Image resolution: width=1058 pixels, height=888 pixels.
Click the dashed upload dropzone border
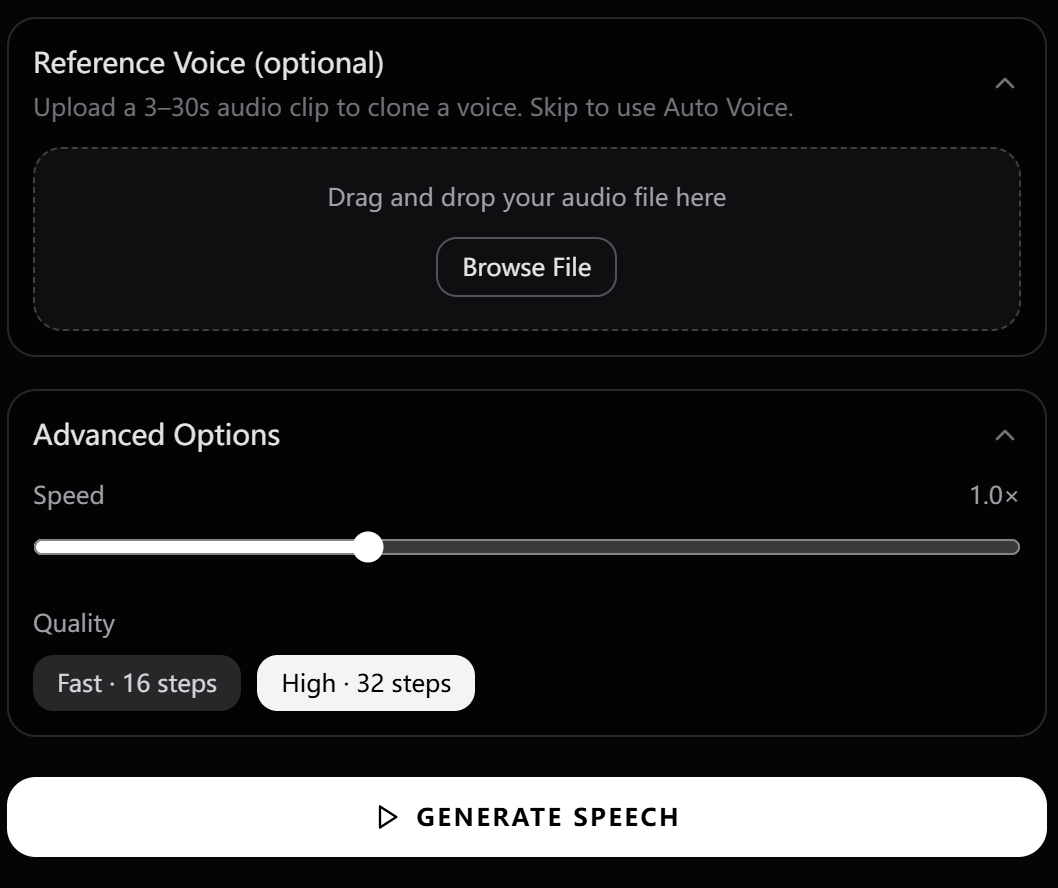(x=526, y=147)
